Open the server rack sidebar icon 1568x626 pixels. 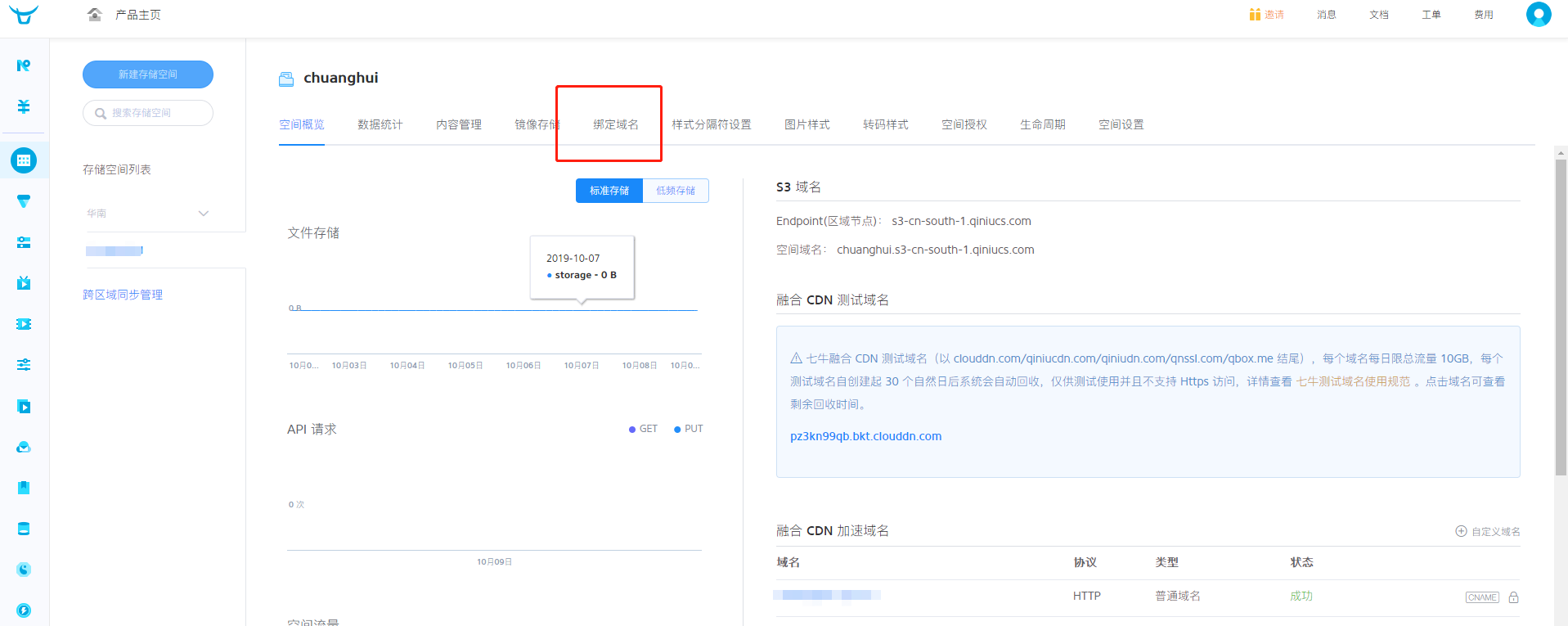[x=24, y=242]
